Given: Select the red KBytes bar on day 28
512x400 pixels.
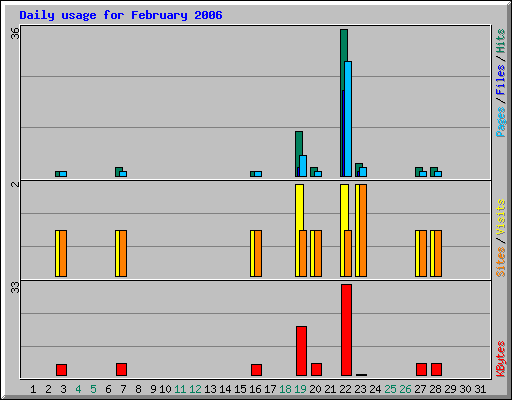Looking at the screenshot, I should pyautogui.click(x=436, y=369).
